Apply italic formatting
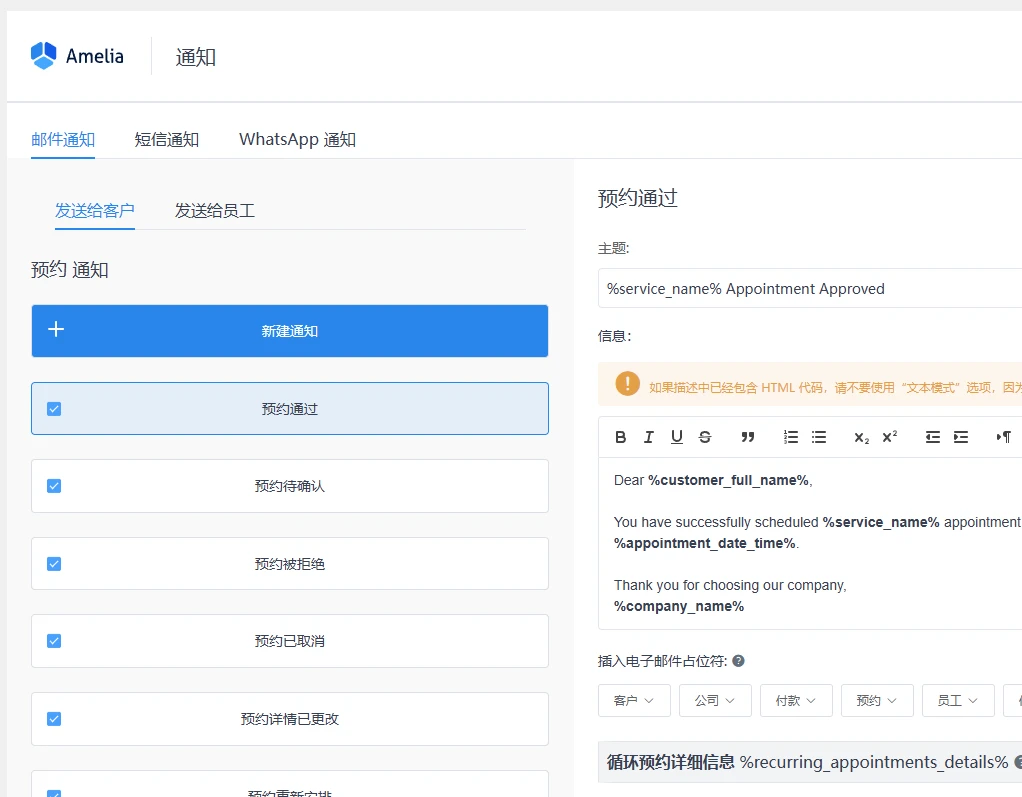1022x797 pixels. [x=648, y=437]
